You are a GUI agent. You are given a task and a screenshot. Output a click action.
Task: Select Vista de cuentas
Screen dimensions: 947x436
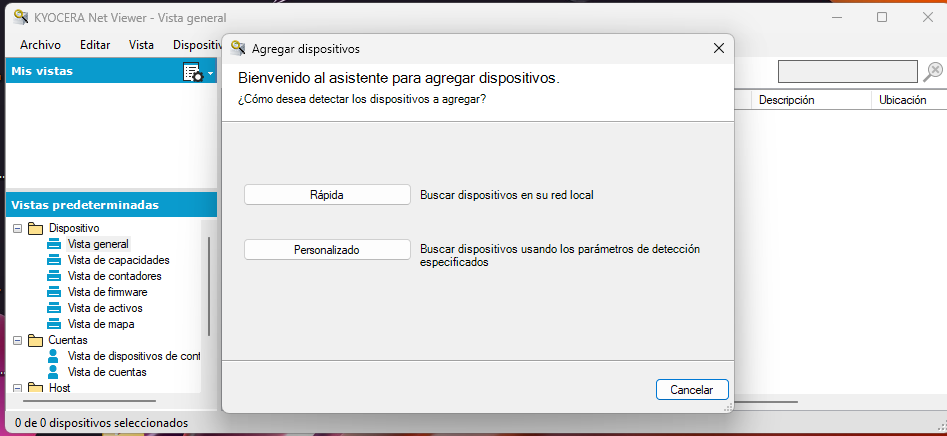107,372
